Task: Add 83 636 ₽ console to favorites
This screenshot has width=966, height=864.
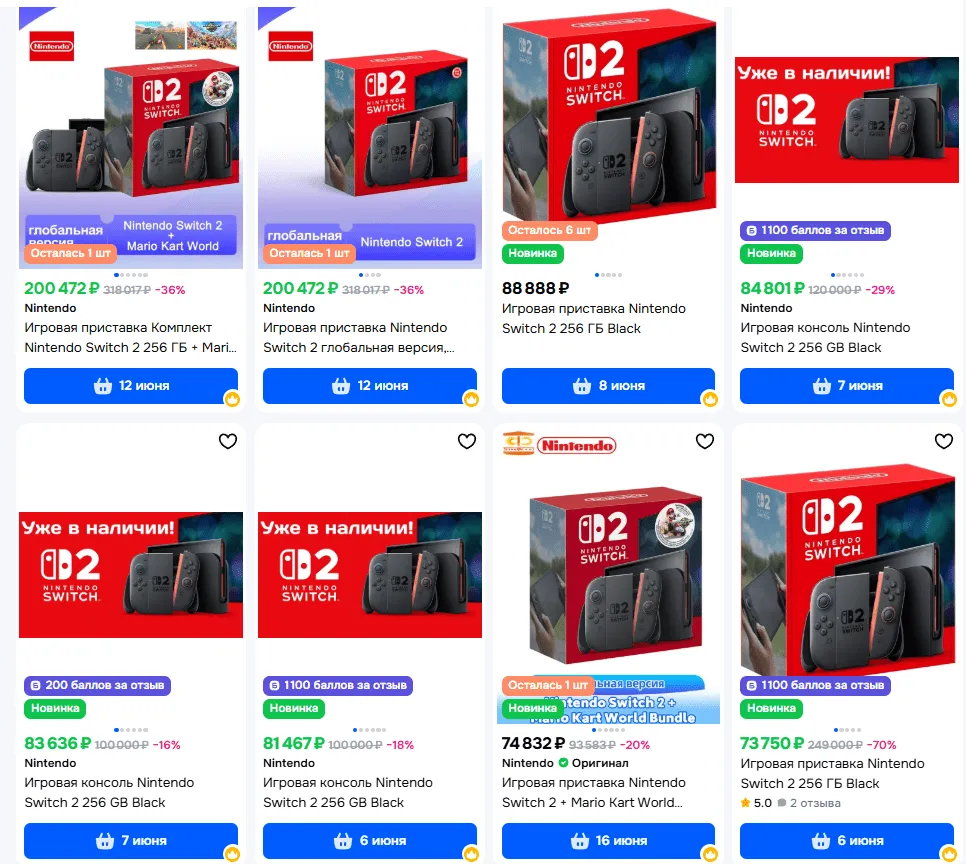Action: coord(228,441)
